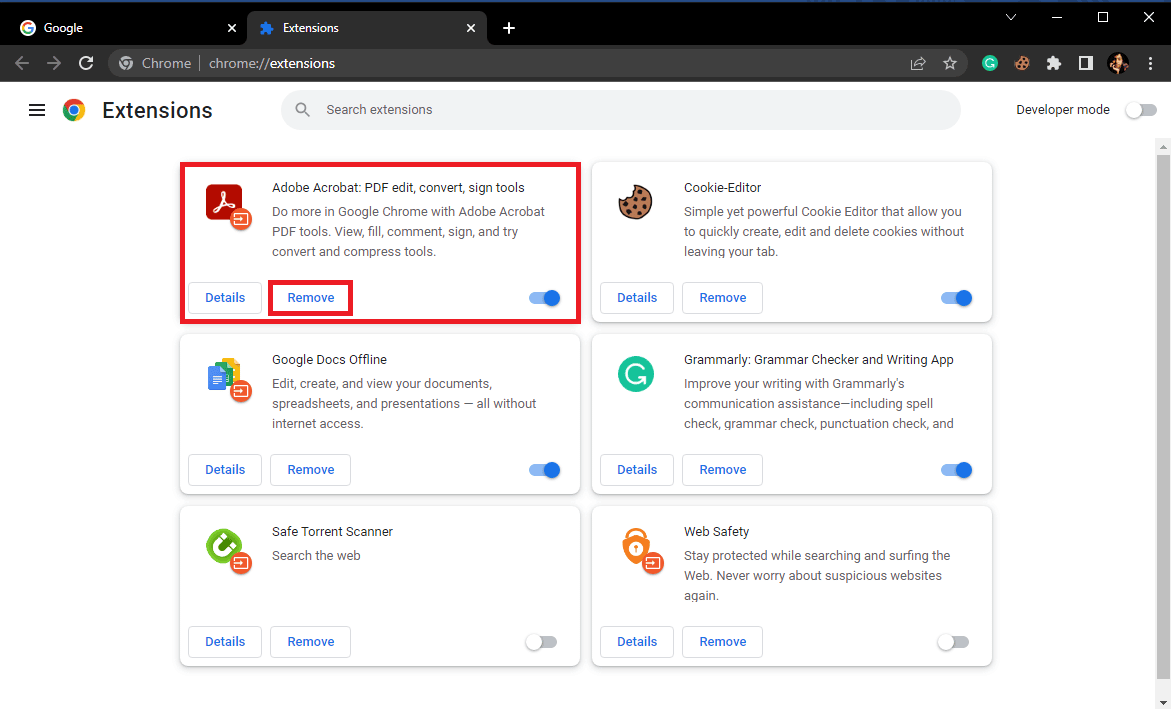Open a new tab with plus icon
The image size is (1171, 709).
tap(509, 28)
